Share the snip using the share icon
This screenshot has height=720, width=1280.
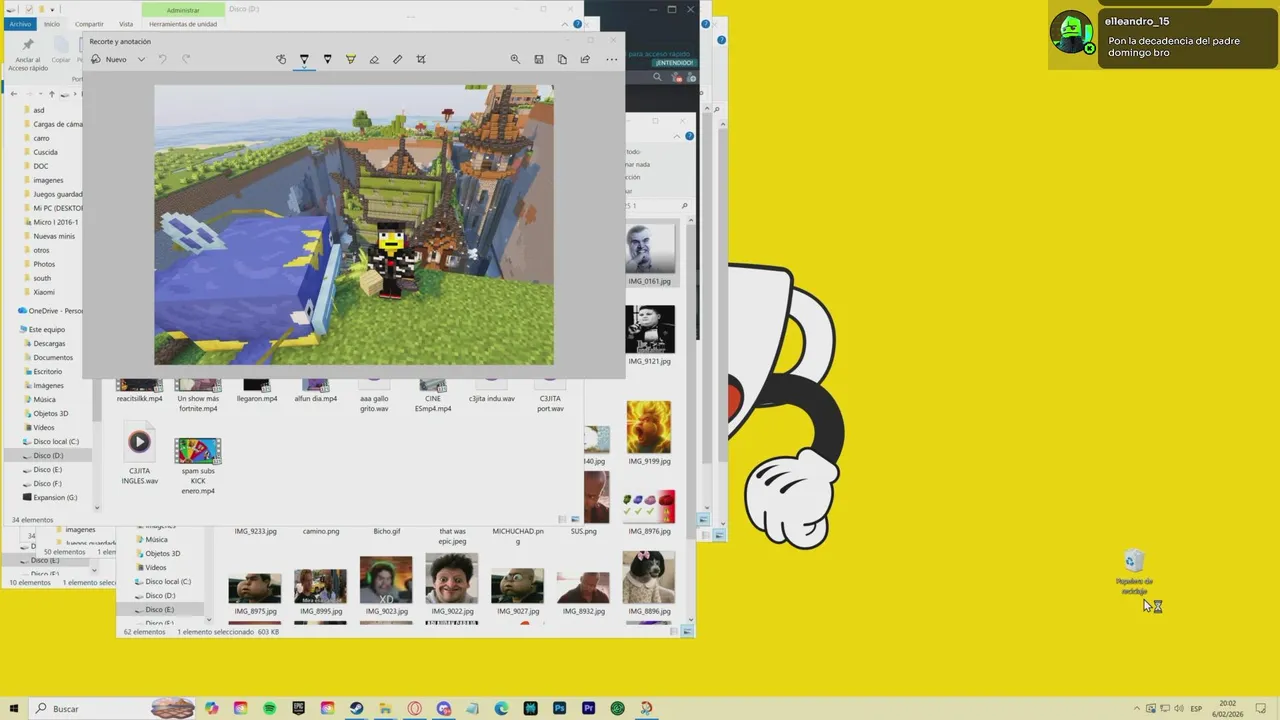click(585, 59)
